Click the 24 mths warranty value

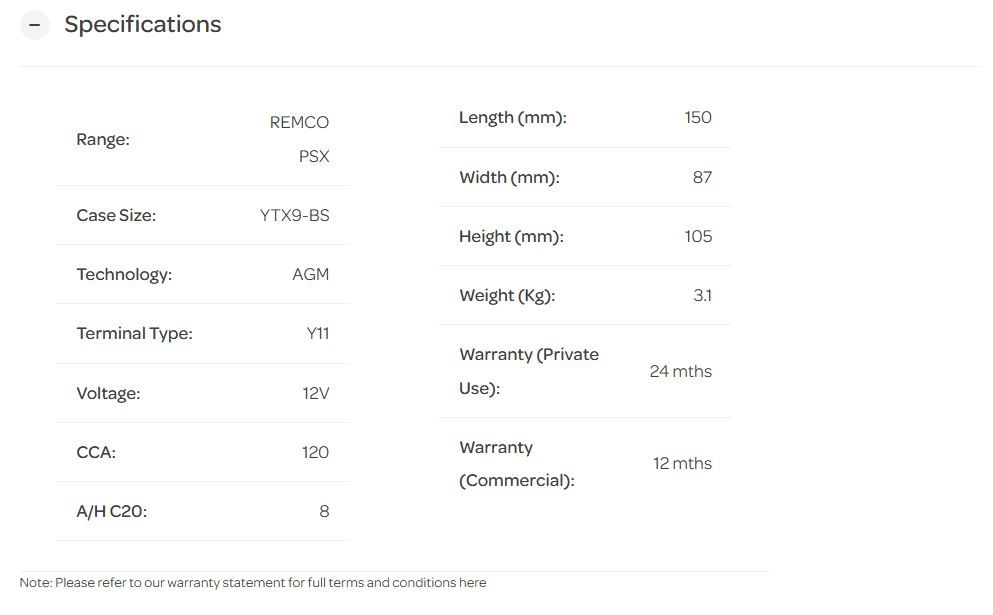(680, 371)
